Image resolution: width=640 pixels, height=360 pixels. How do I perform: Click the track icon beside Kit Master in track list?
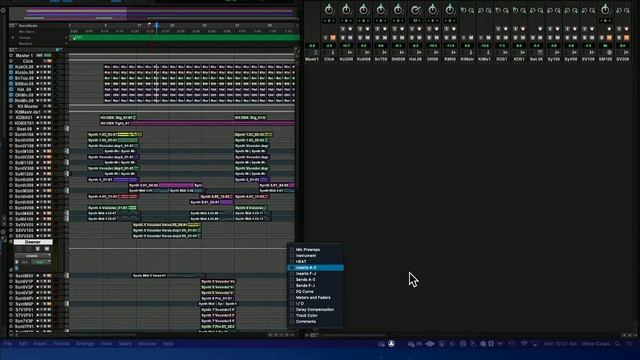(11, 106)
